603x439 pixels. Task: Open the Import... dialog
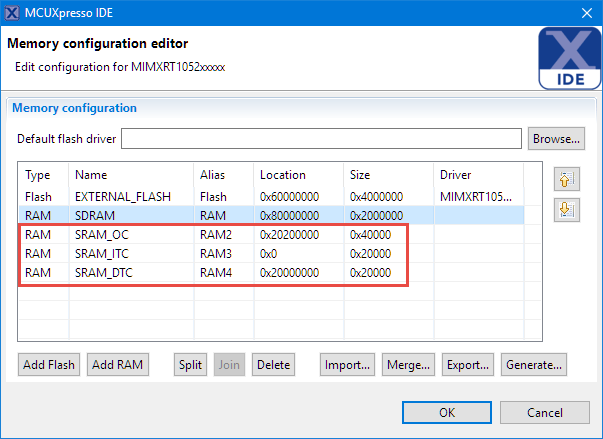[x=348, y=365]
